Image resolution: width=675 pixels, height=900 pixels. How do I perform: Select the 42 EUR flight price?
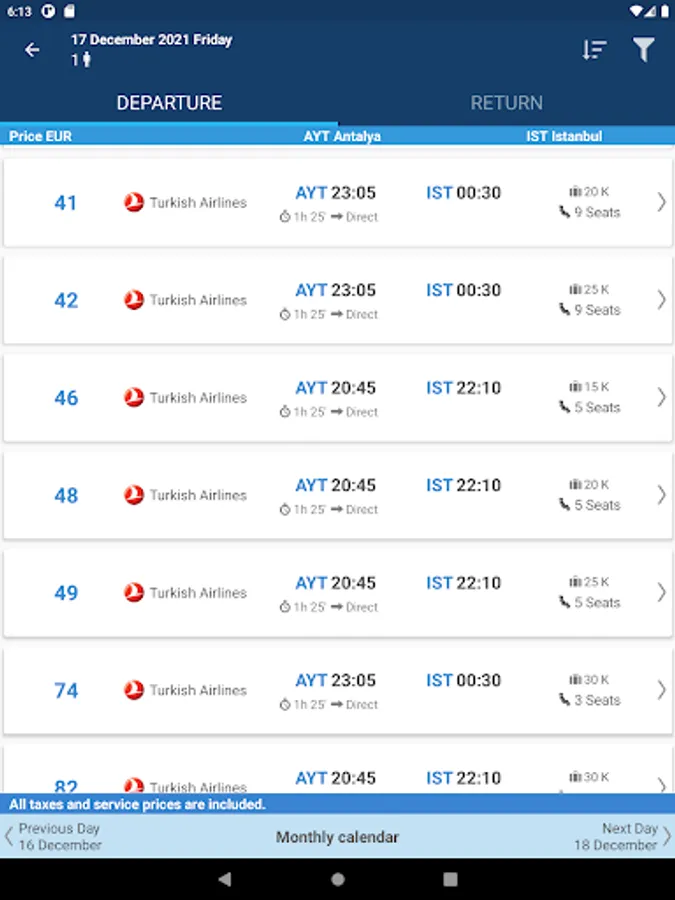[x=66, y=301]
